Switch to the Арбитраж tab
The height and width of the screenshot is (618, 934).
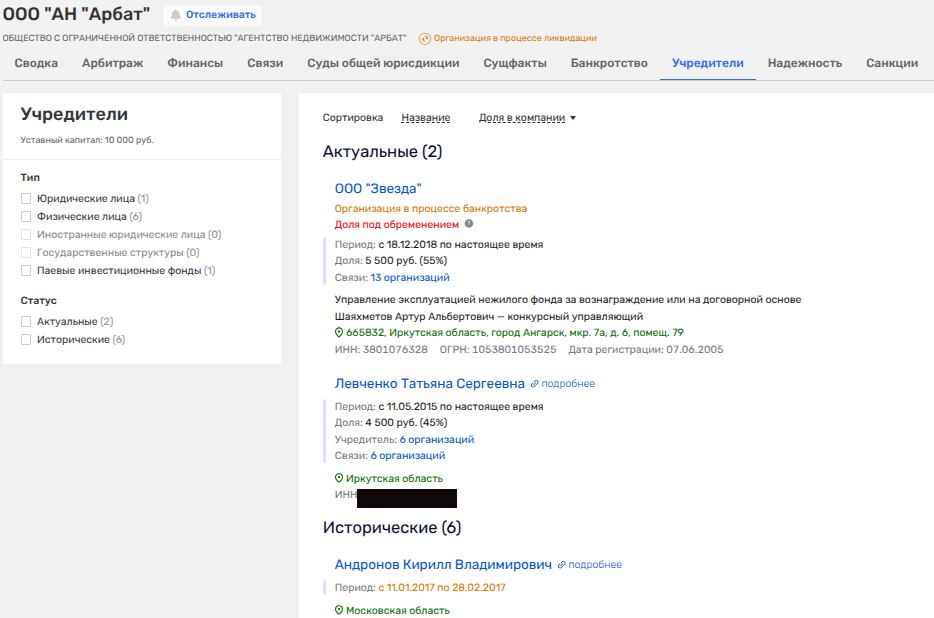pyautogui.click(x=112, y=63)
